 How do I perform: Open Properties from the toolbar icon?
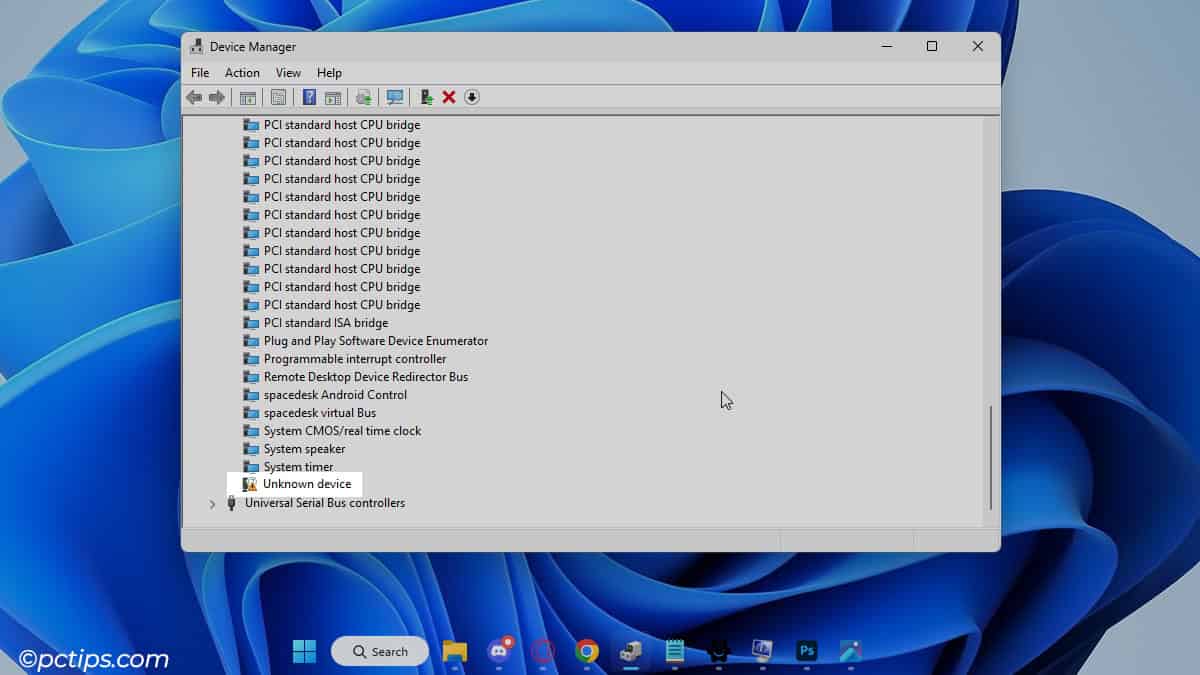pyautogui.click(x=278, y=97)
